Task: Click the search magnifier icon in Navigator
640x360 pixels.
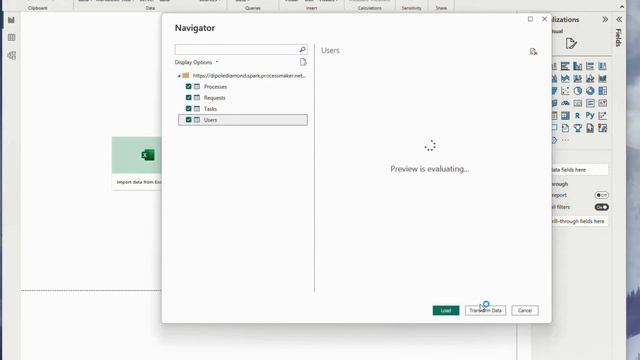Action: click(302, 49)
